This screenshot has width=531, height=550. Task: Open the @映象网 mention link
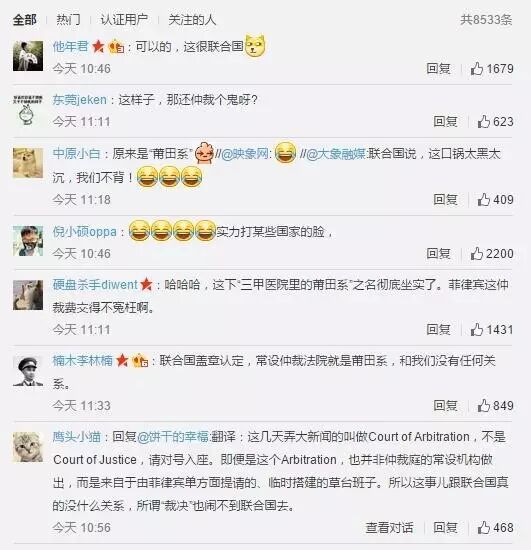(x=244, y=154)
